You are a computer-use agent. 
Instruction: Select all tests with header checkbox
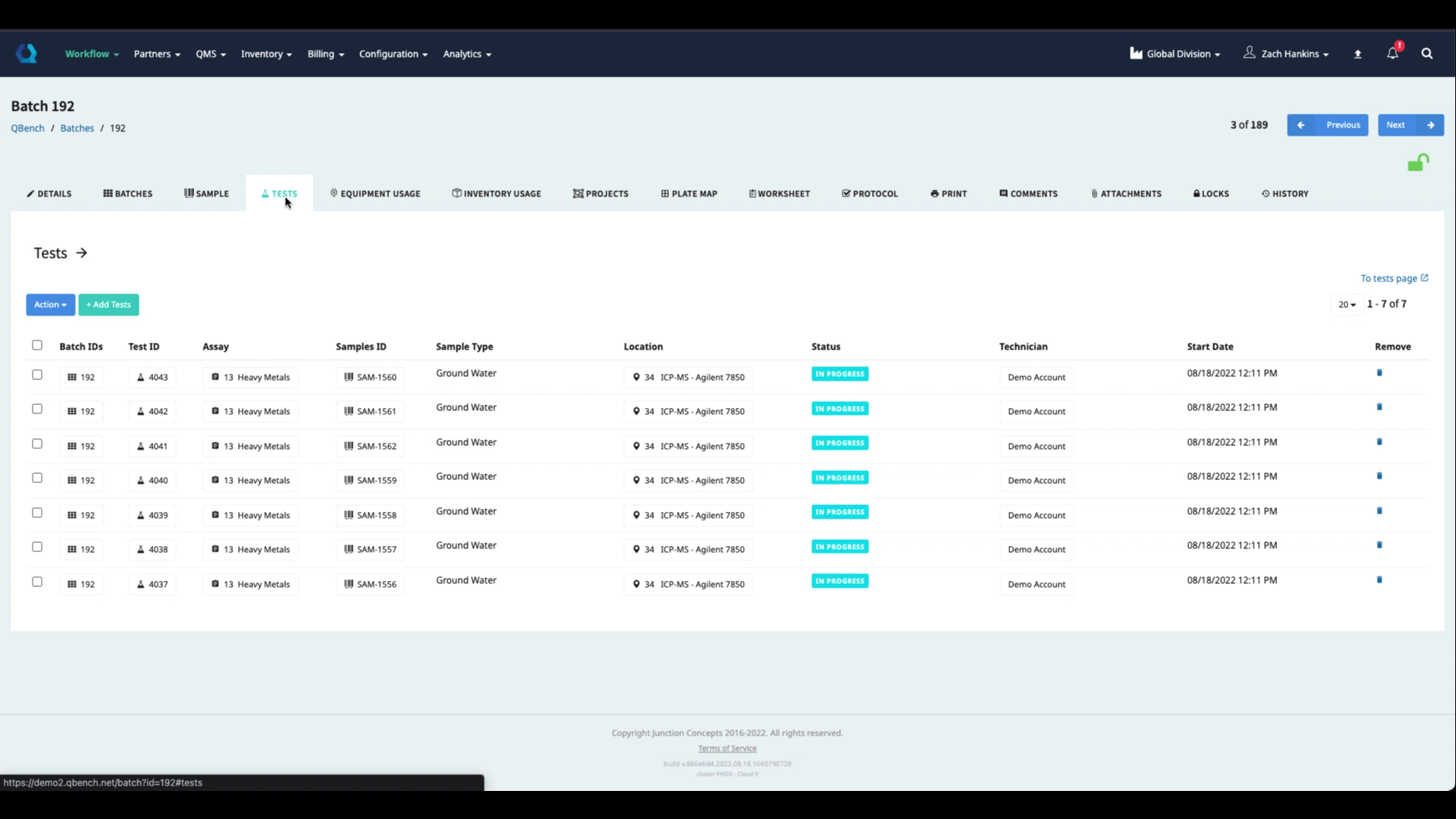tap(37, 345)
